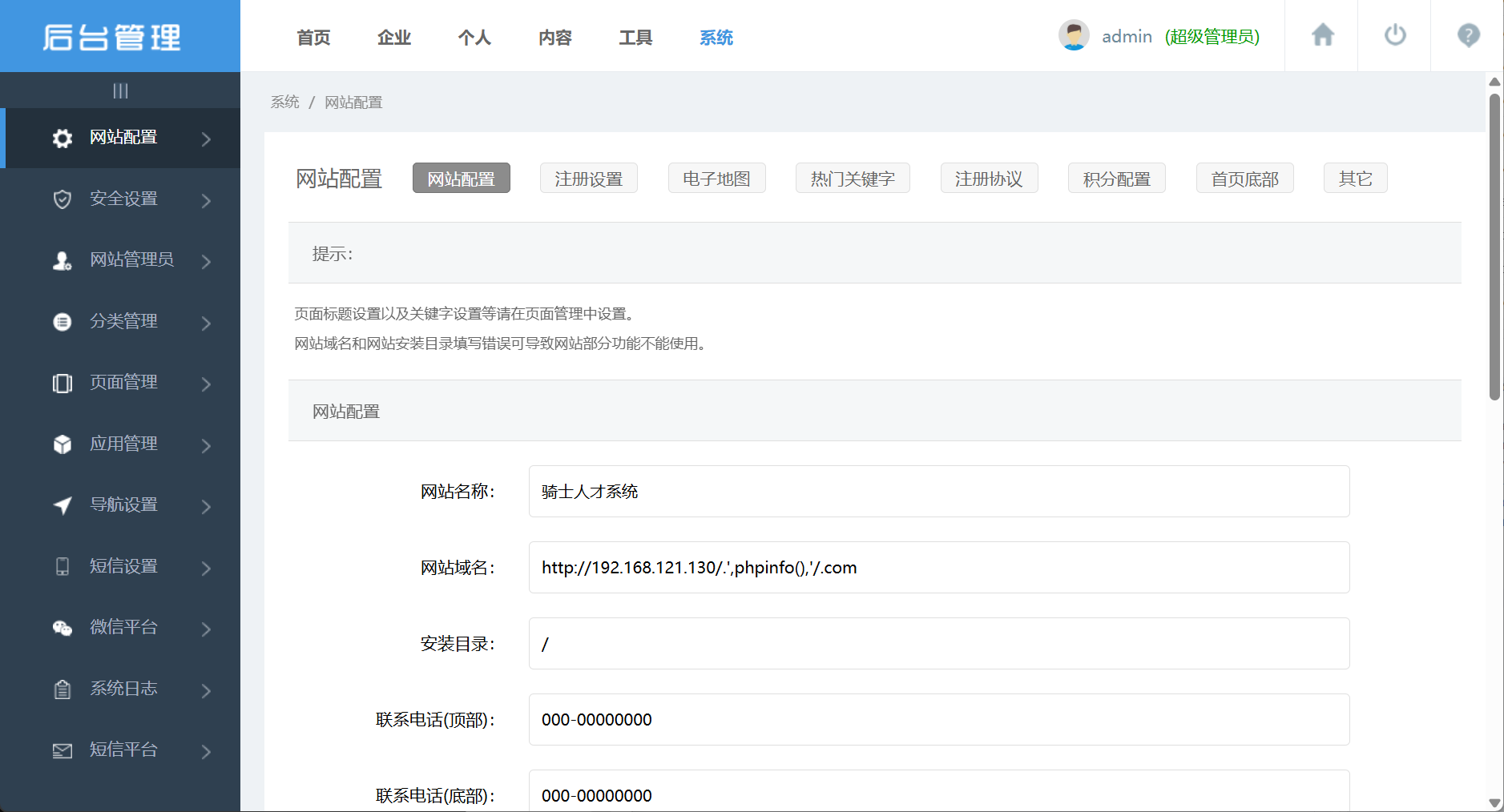Click the 系统 breadcrumb link
Viewport: 1504px width, 812px height.
284,103
